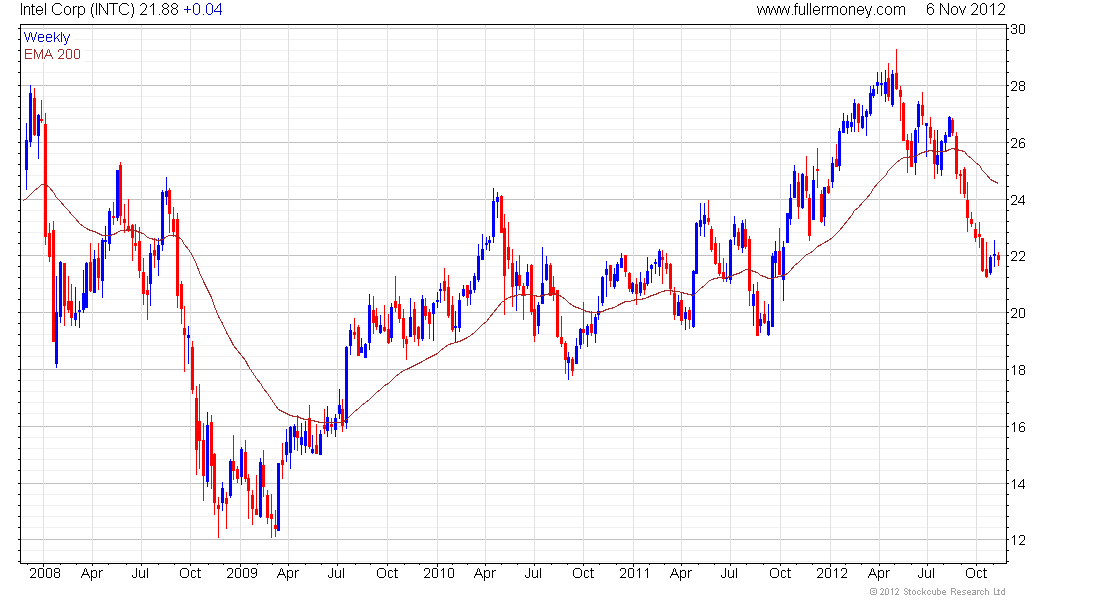The height and width of the screenshot is (600, 1100).
Task: Click the y-axis value 18
Action: point(1017,370)
